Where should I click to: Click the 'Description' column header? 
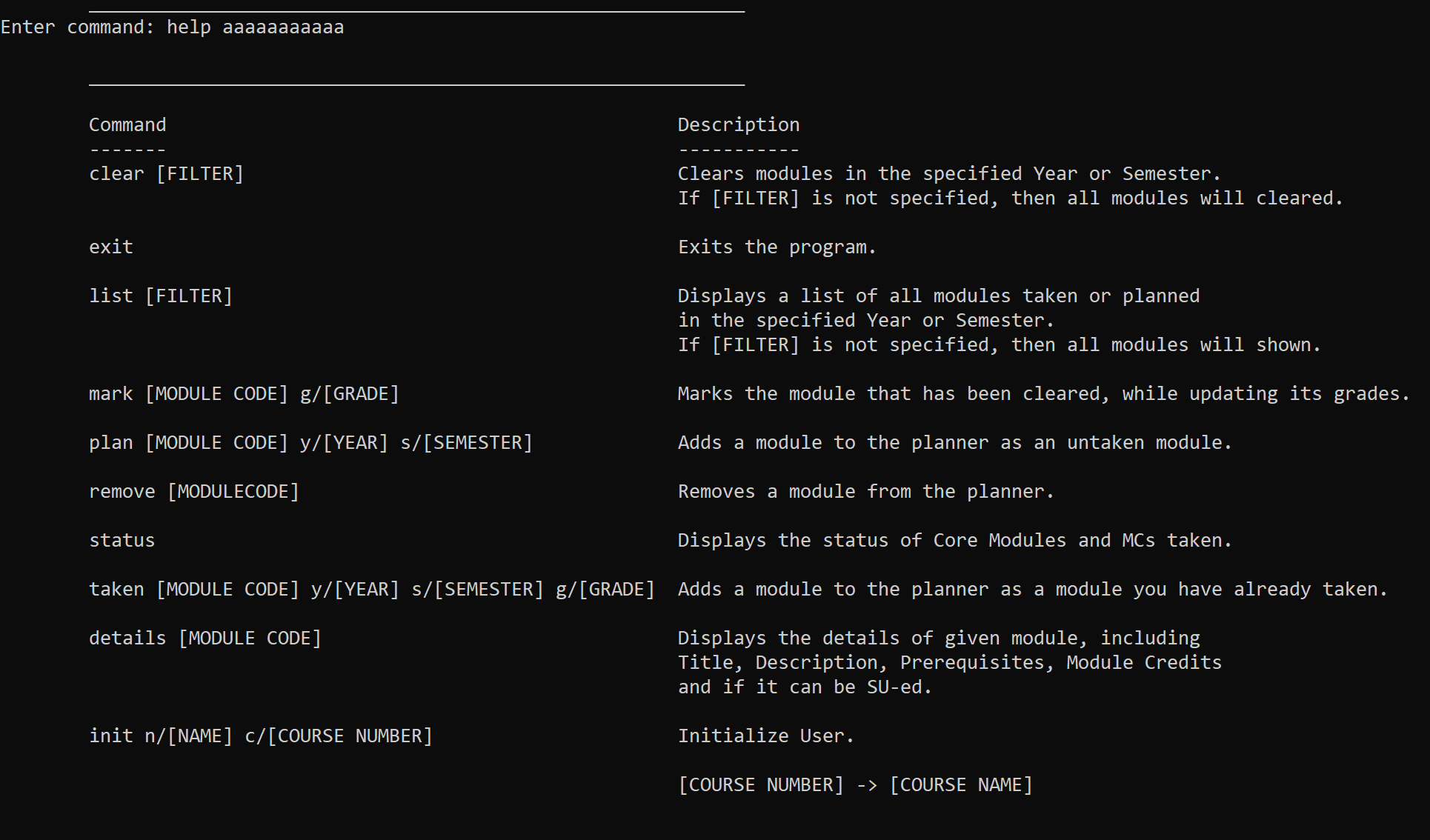point(738,124)
